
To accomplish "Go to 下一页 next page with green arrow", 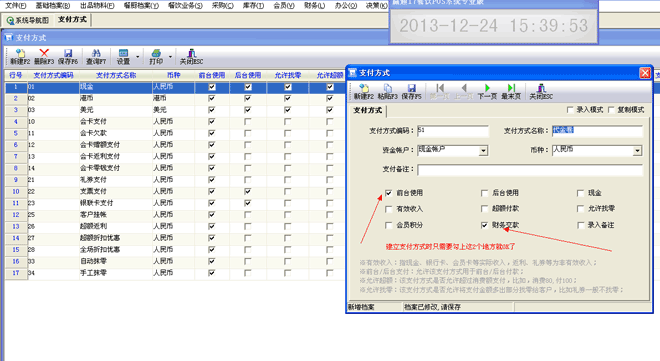I will (487, 91).
